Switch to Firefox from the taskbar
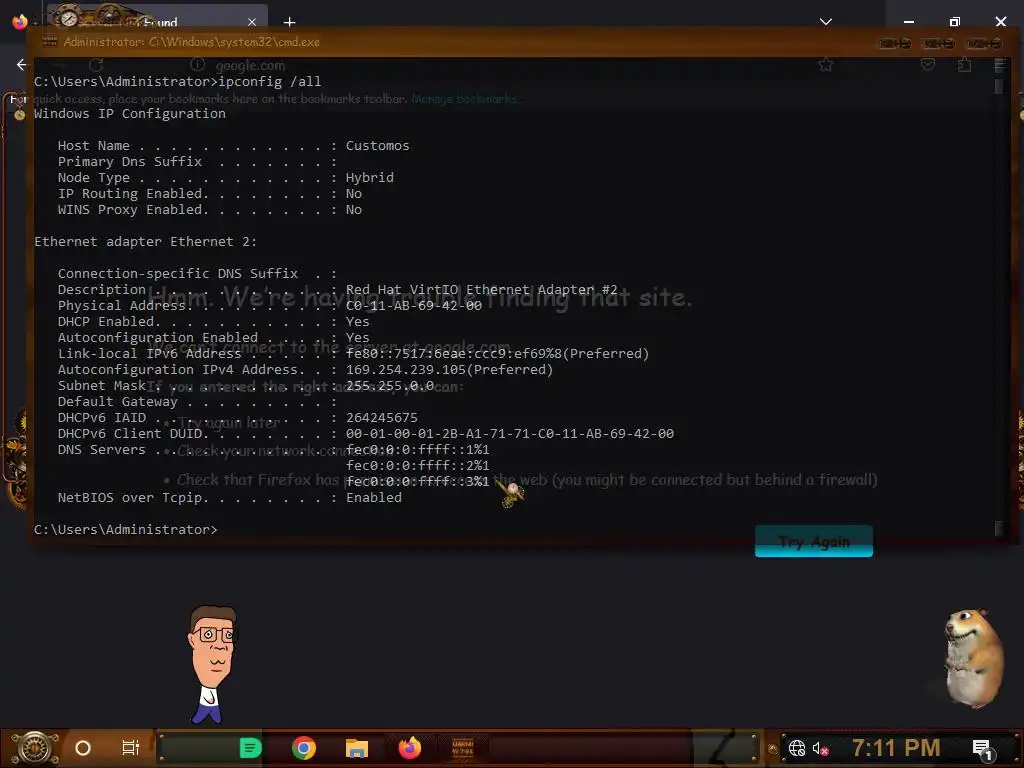The image size is (1024, 768). [410, 748]
